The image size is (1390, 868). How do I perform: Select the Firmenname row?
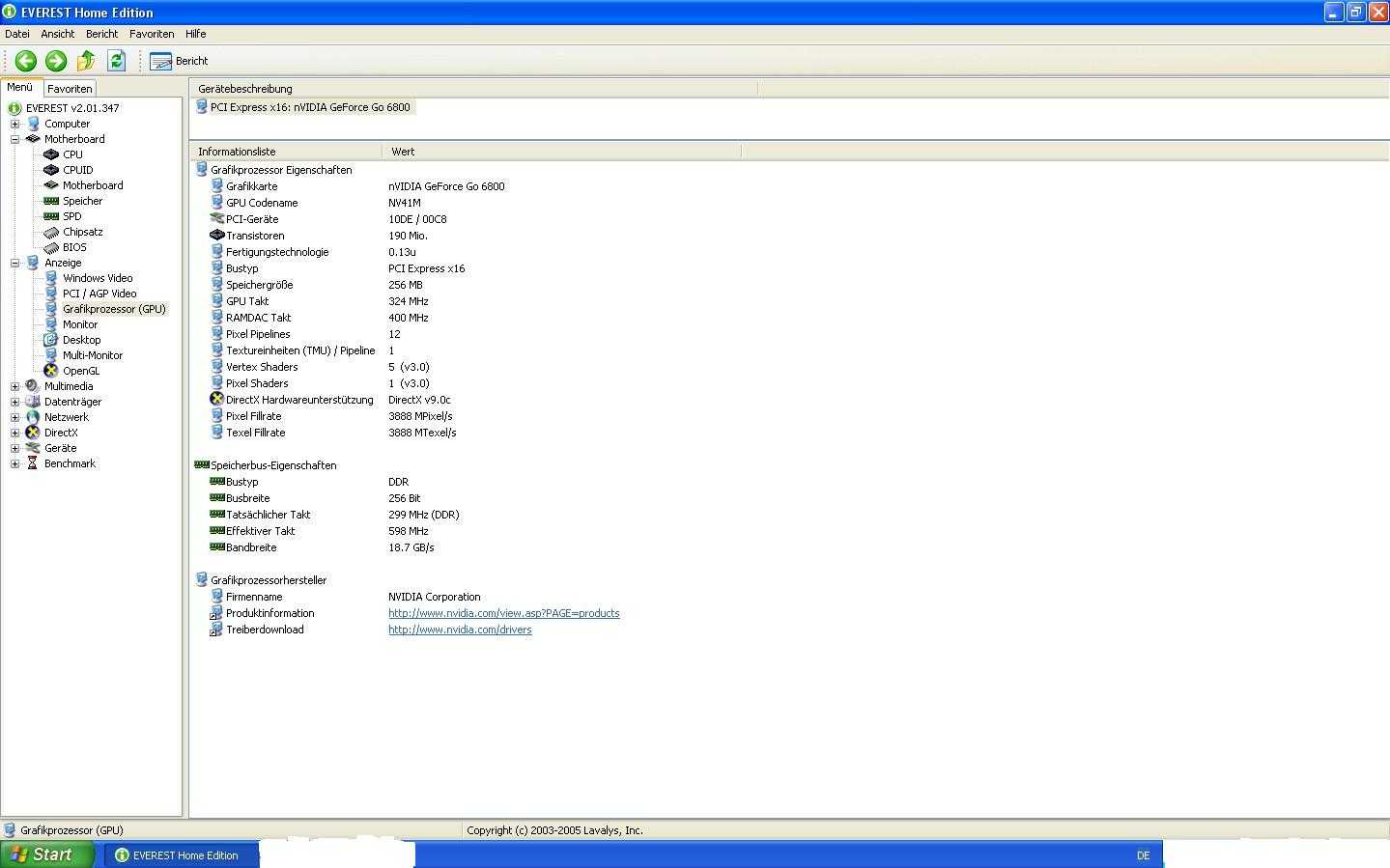pos(254,597)
